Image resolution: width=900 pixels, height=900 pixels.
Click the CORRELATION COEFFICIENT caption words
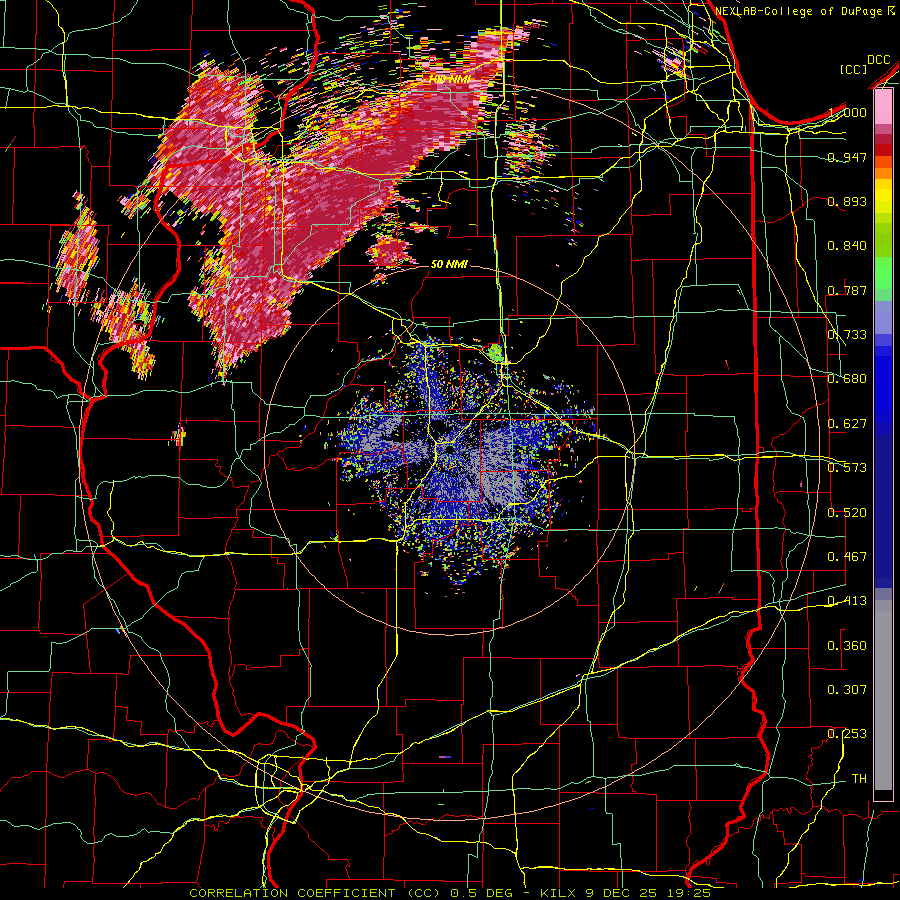[x=292, y=893]
